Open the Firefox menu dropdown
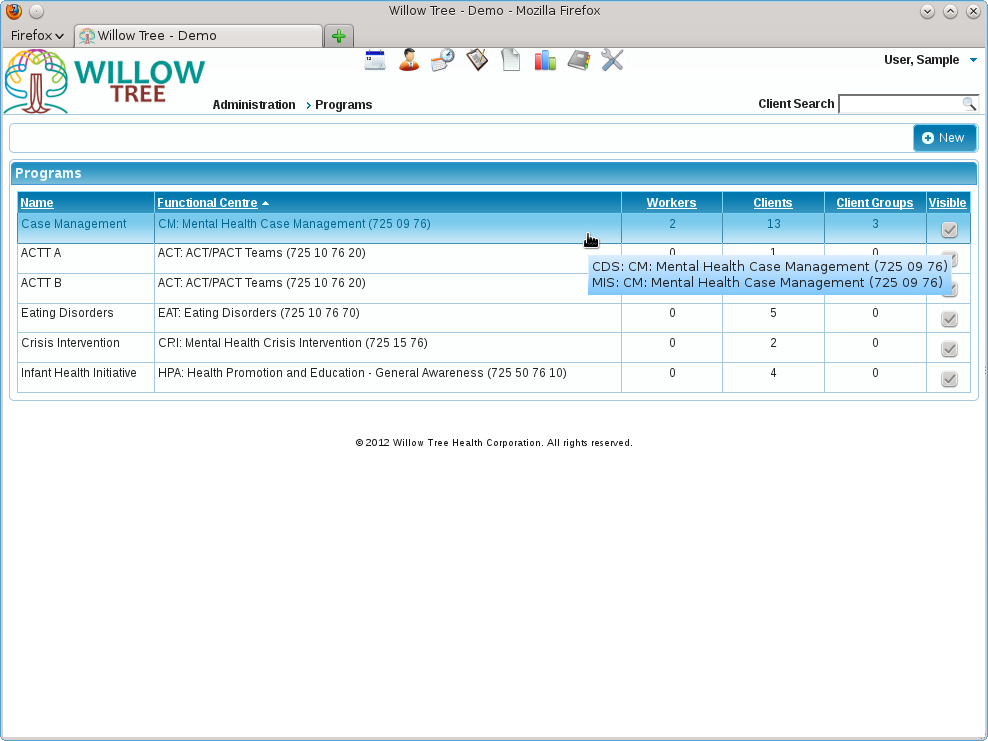 click(37, 36)
